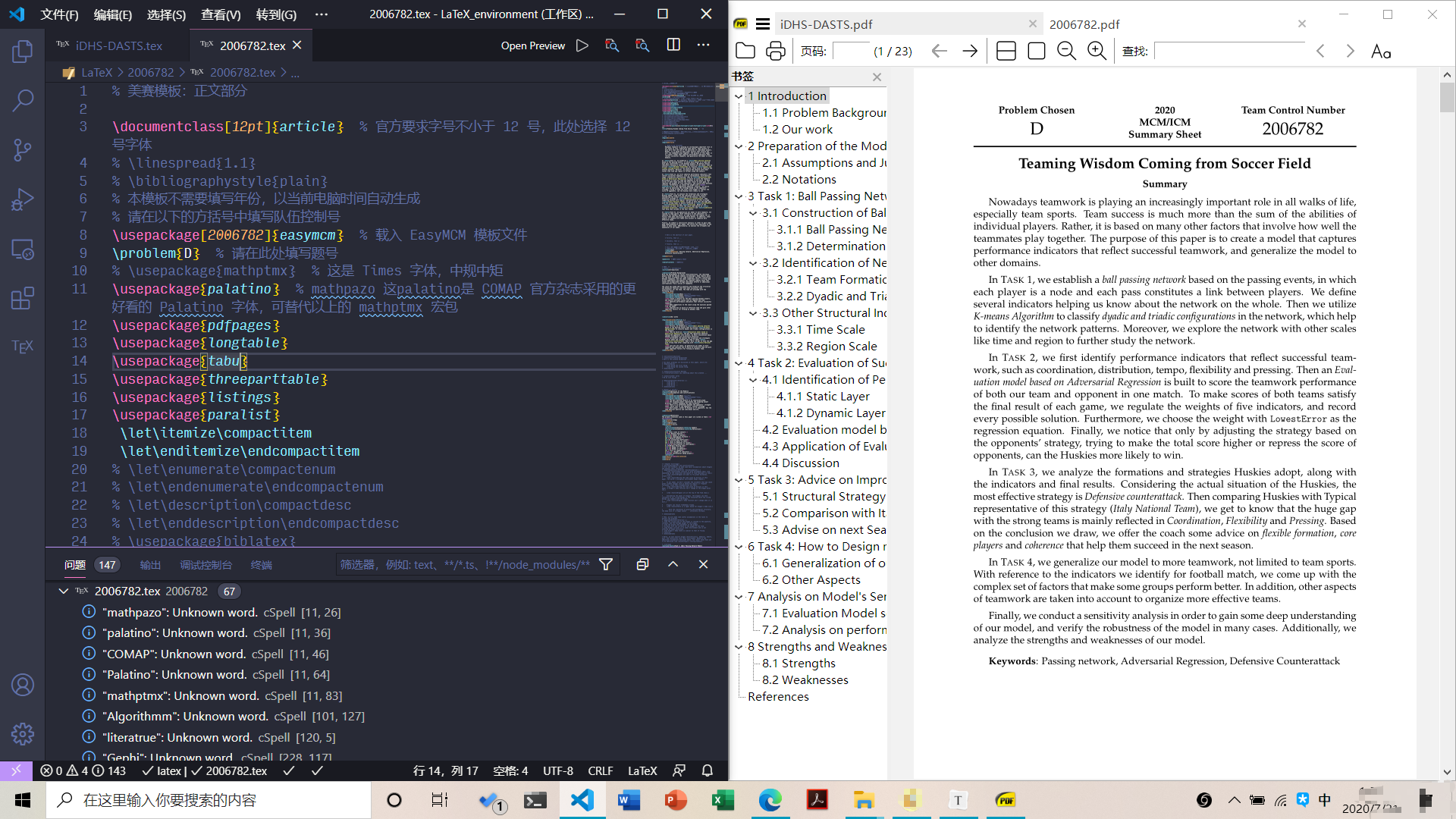Switch PDF to continuous page layout mode
The width and height of the screenshot is (1456, 819).
1006,51
